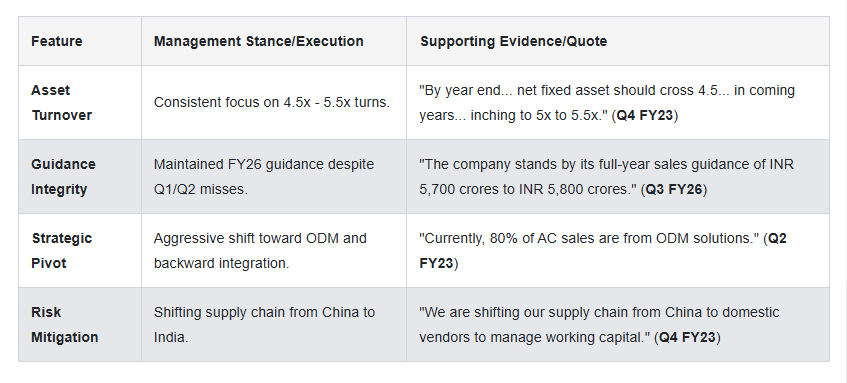Click the Shifting supply chain to India cell
Image resolution: width=847 pixels, height=383 pixels.
click(264, 325)
